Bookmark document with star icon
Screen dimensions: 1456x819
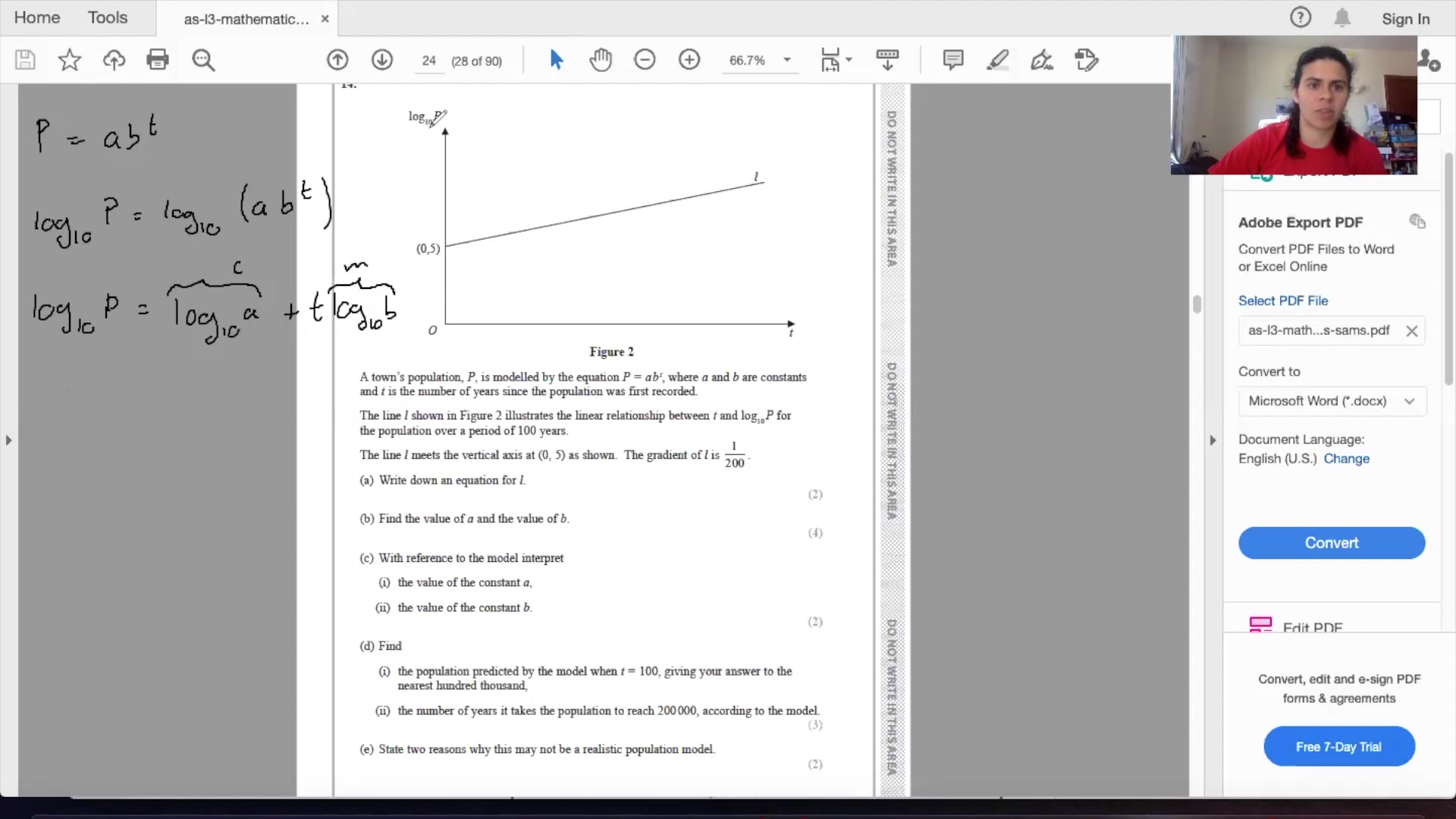70,60
